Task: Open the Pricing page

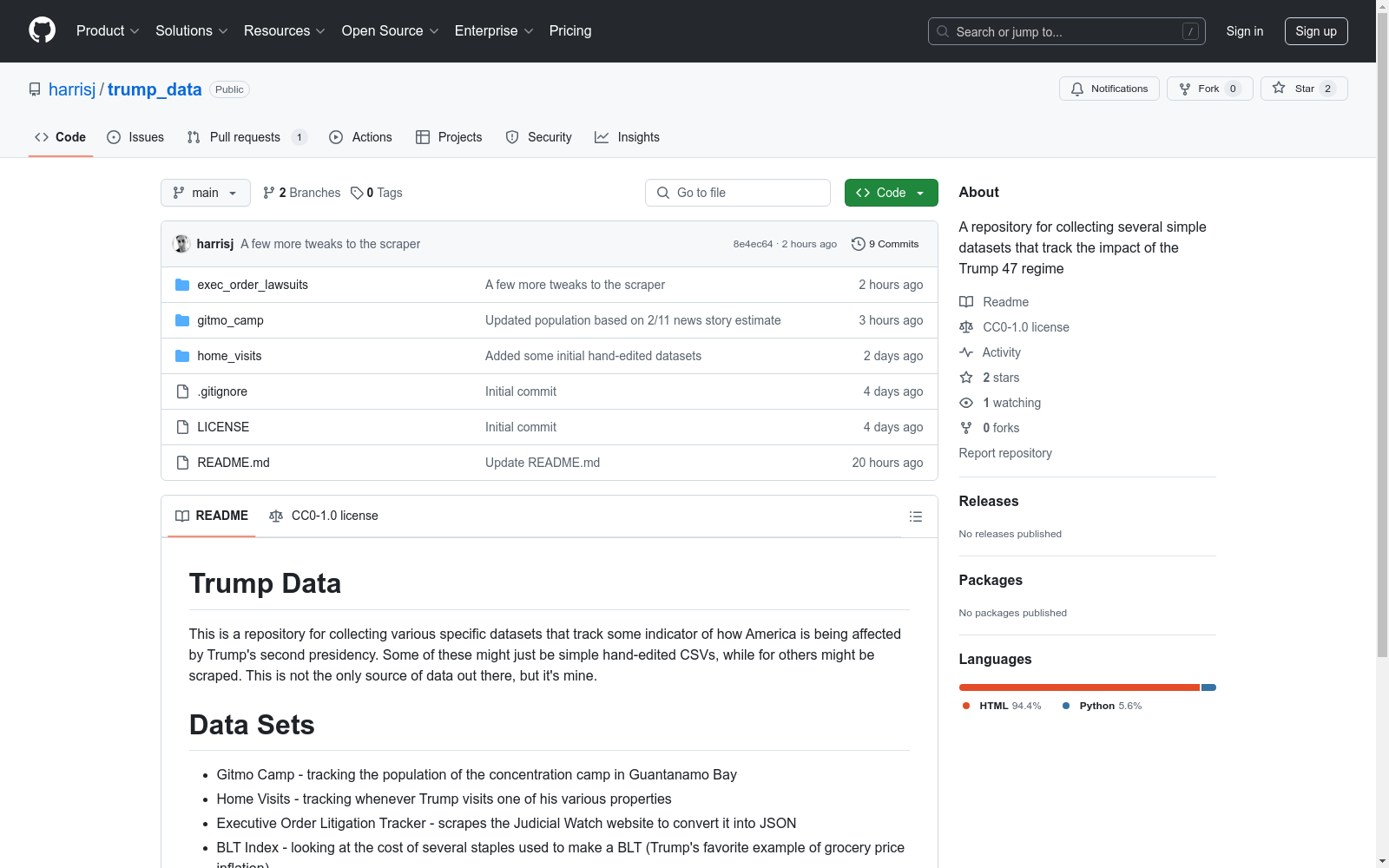Action: coord(570,30)
